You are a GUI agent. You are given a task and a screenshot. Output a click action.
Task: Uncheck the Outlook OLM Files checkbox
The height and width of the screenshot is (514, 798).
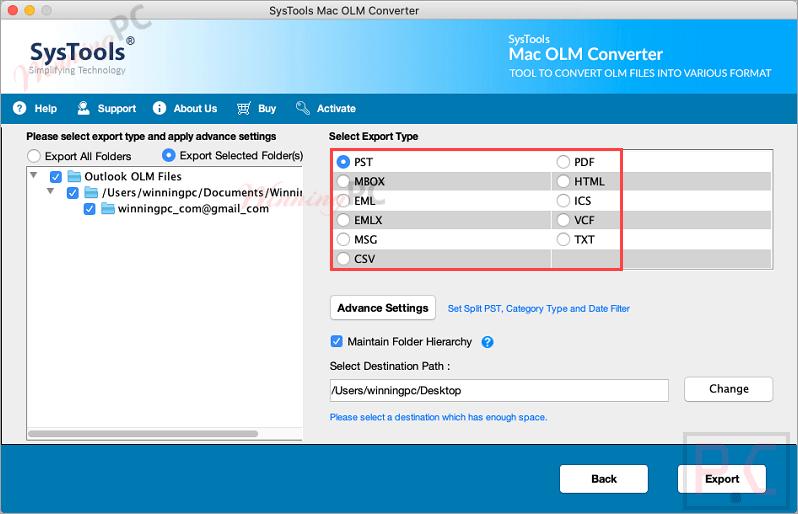point(56,177)
